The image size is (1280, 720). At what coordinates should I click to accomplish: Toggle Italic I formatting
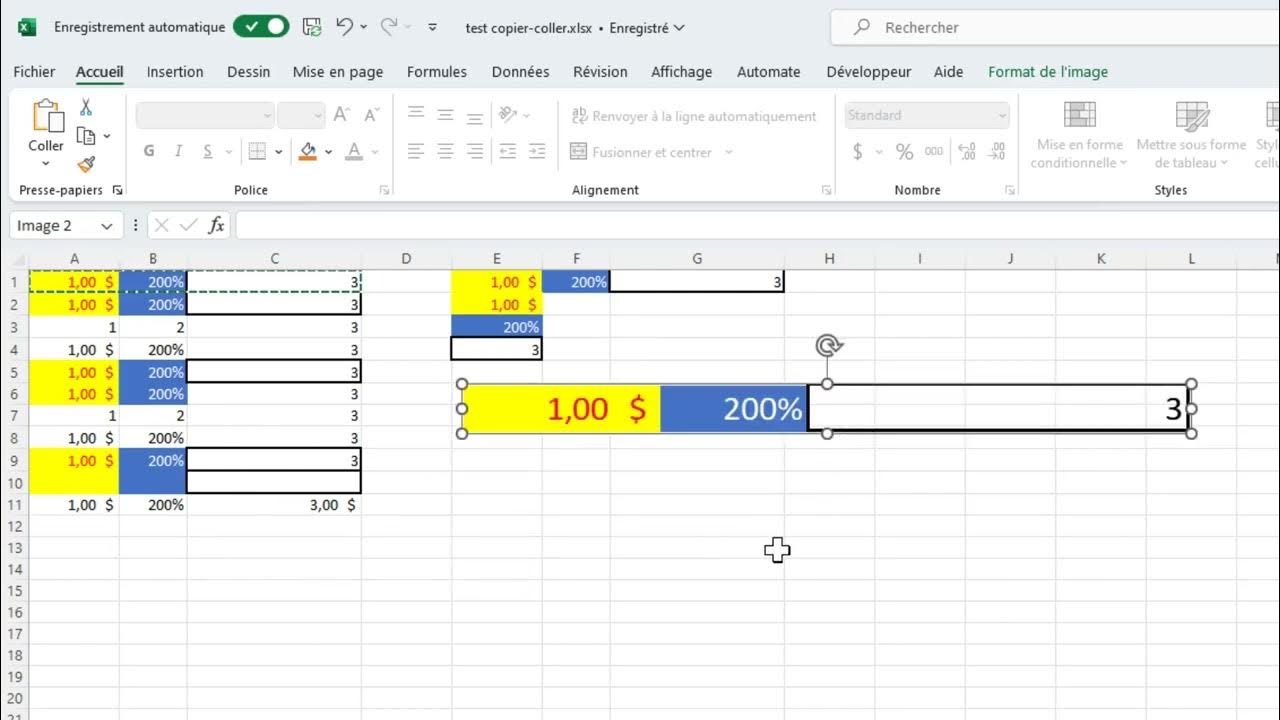tap(178, 152)
